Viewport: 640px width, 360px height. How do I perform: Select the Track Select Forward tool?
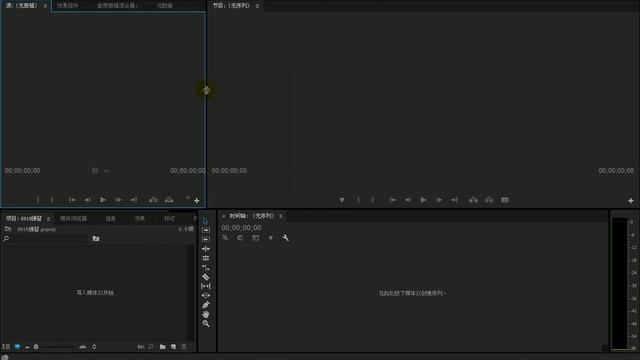pyautogui.click(x=206, y=230)
